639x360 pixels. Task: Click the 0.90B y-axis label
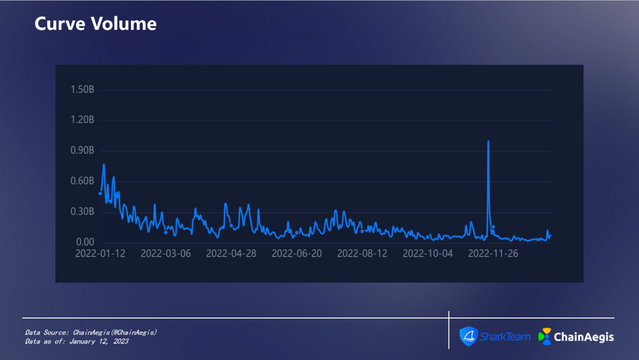pos(82,150)
